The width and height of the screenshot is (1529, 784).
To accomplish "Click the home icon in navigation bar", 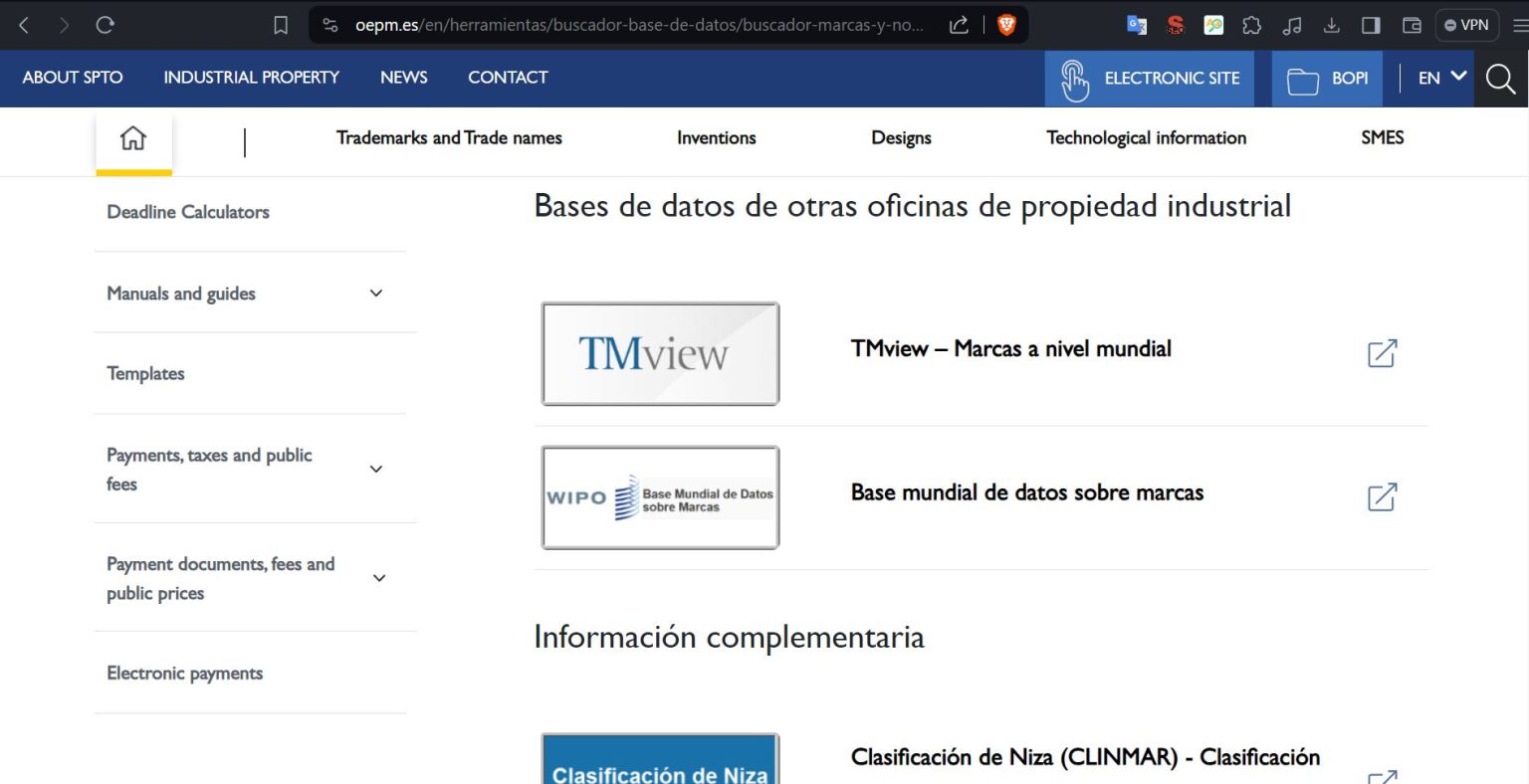I will tap(133, 139).
